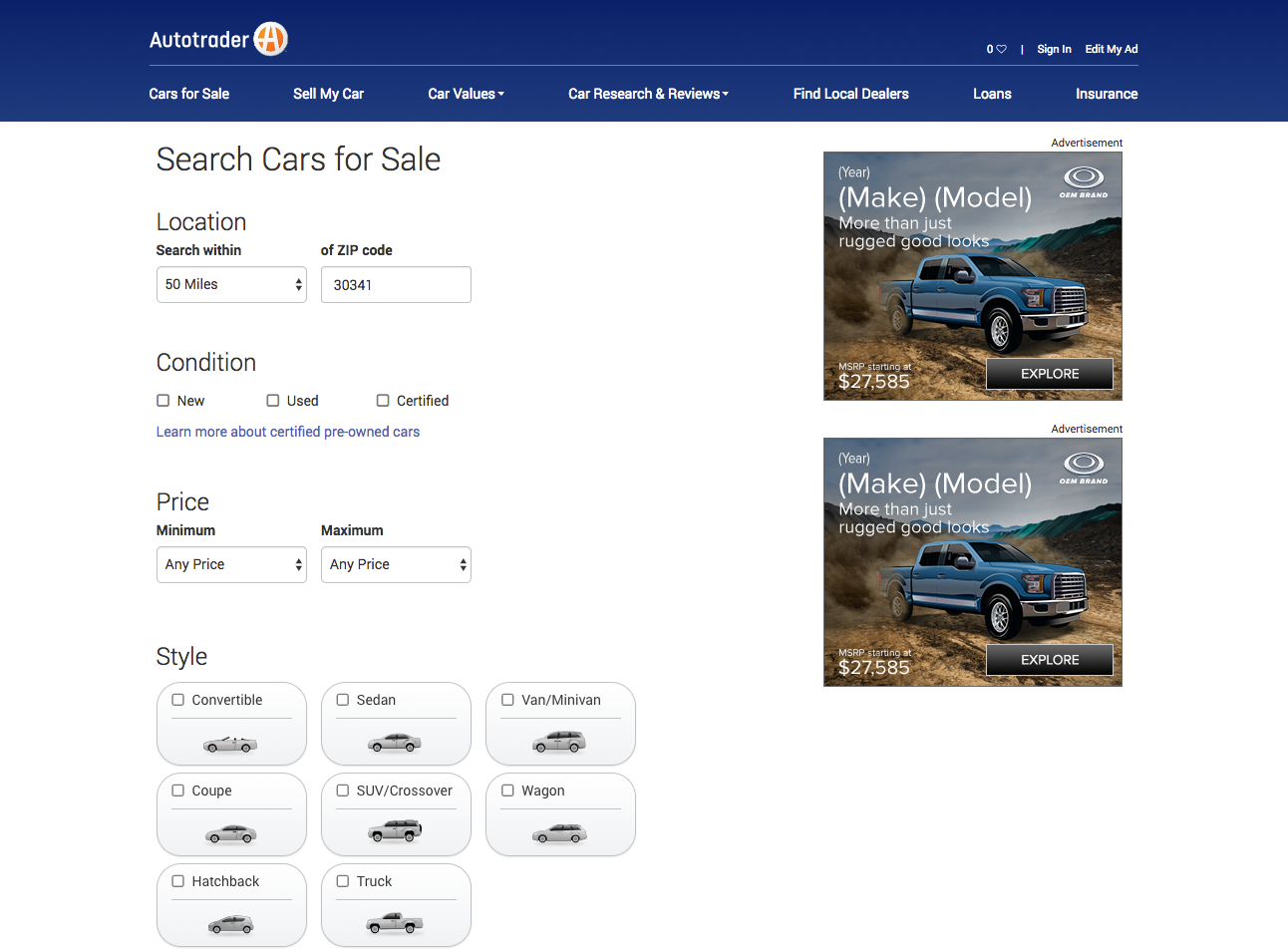Click the ZIP code input field
The image size is (1288, 949).
click(x=396, y=284)
